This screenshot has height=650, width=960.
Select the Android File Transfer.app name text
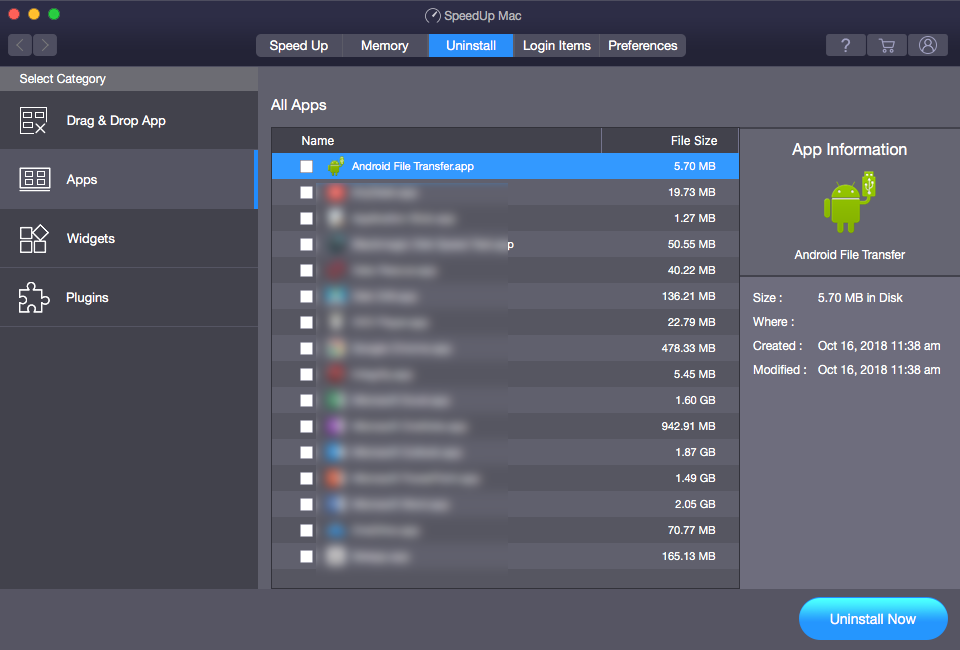[413, 166]
